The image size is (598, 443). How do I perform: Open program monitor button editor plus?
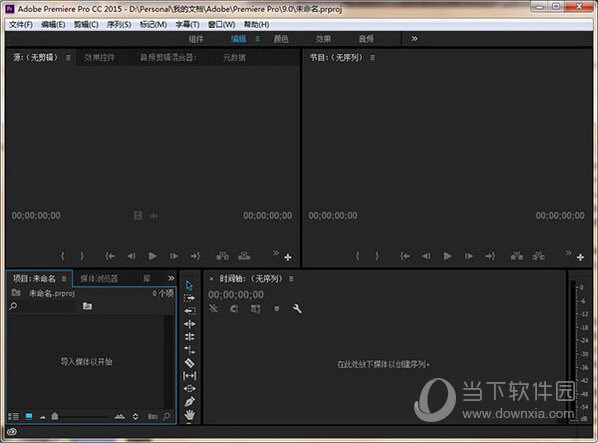(580, 257)
